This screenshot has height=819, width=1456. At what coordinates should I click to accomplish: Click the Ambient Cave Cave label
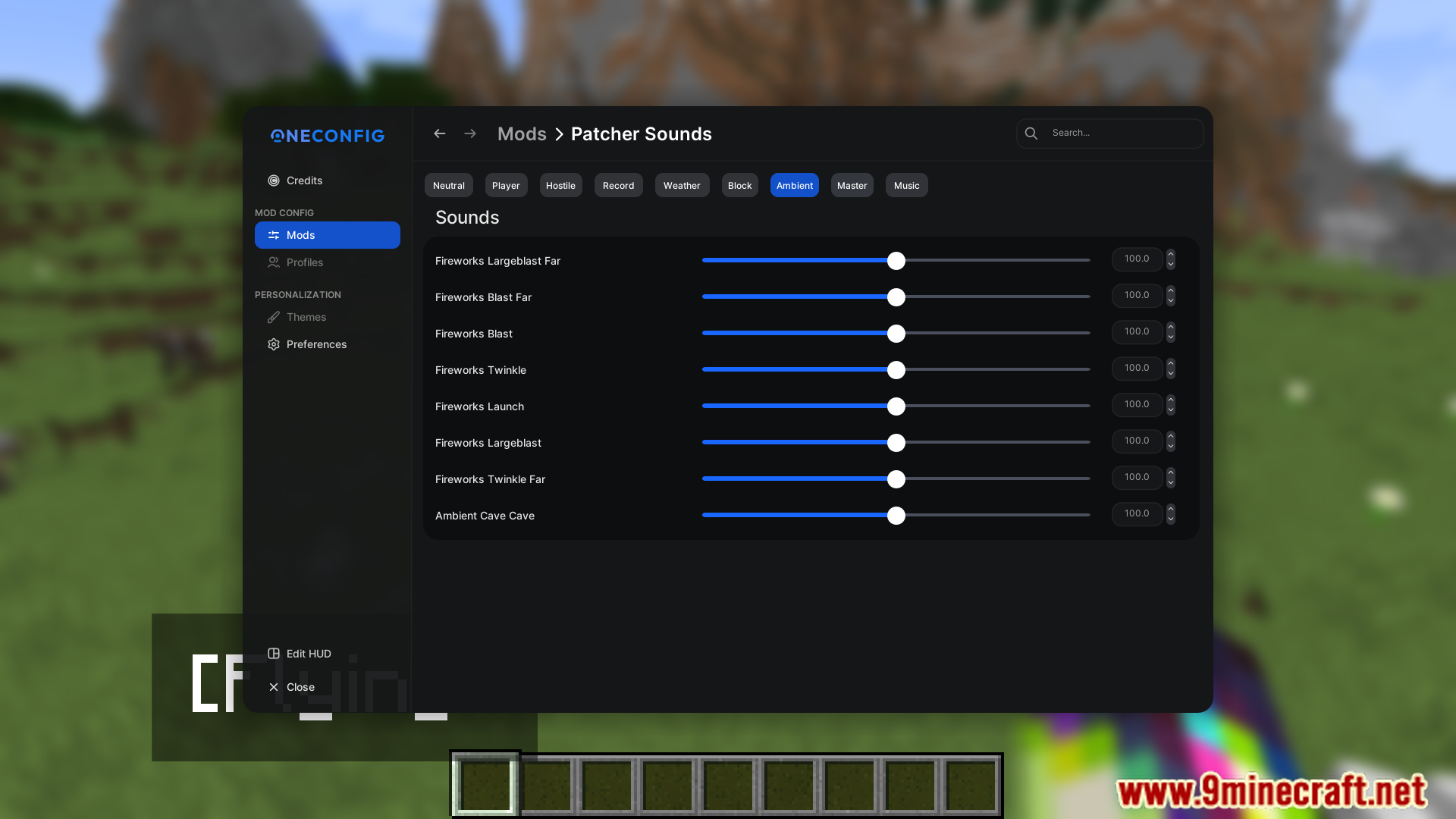click(485, 516)
